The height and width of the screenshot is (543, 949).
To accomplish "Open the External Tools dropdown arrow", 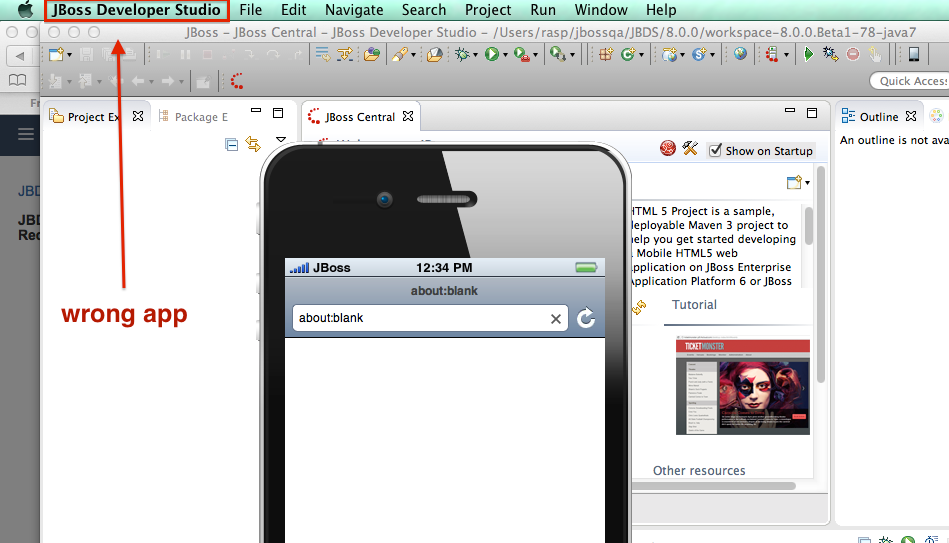I will coord(536,55).
